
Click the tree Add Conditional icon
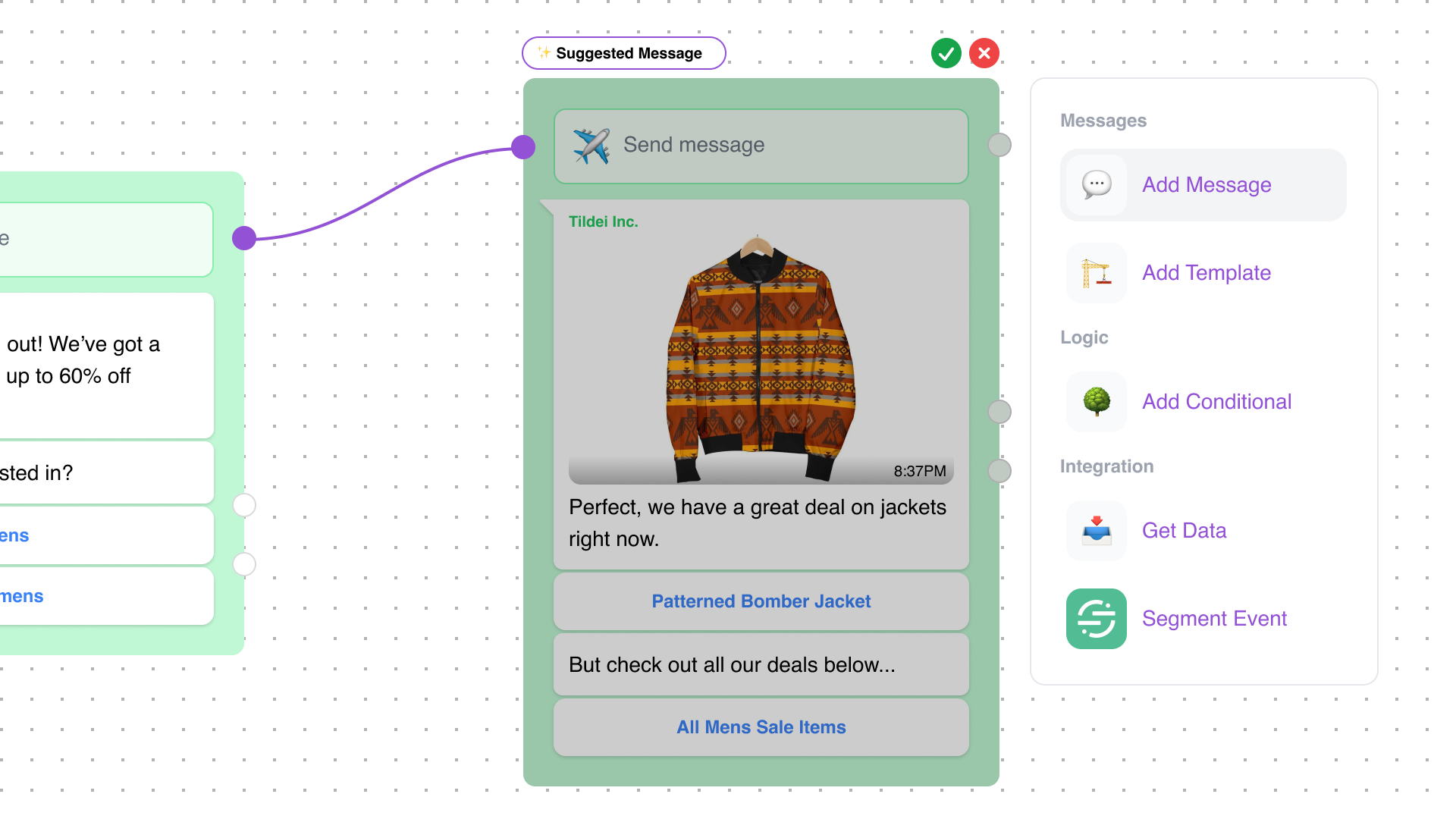[1096, 402]
